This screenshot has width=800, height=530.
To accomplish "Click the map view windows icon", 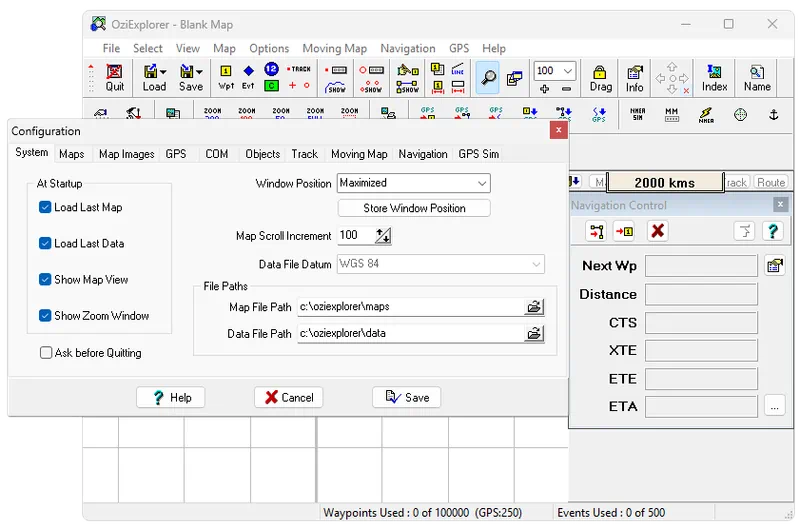I will tap(514, 78).
